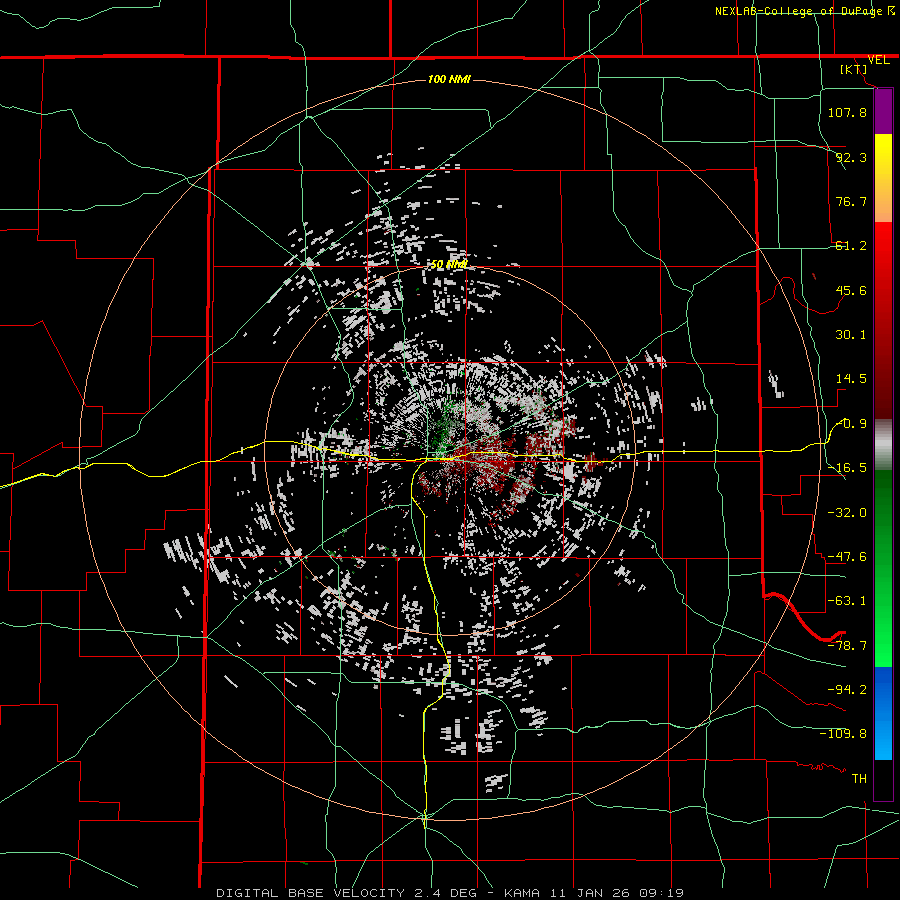Click the 30.1 legend value
The height and width of the screenshot is (900, 900).
(x=851, y=335)
